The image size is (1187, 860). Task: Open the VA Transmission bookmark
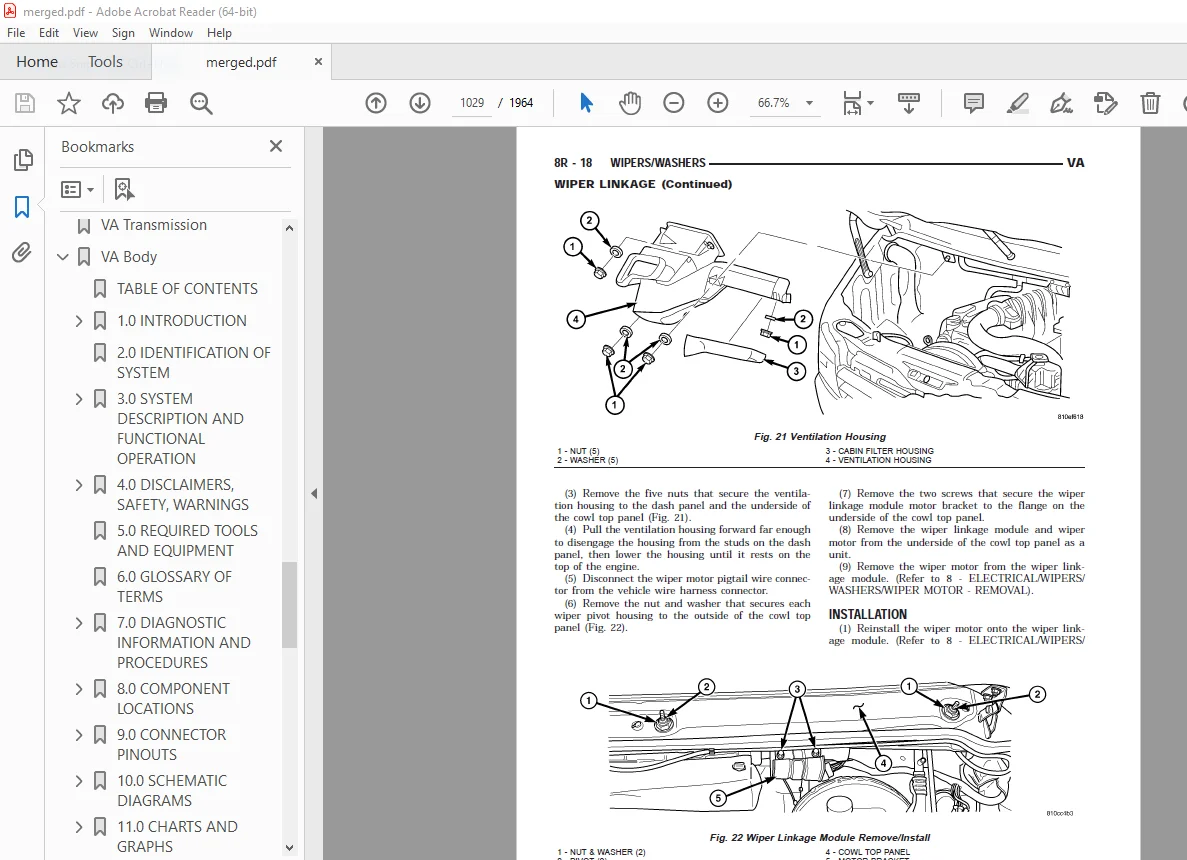pyautogui.click(x=154, y=225)
